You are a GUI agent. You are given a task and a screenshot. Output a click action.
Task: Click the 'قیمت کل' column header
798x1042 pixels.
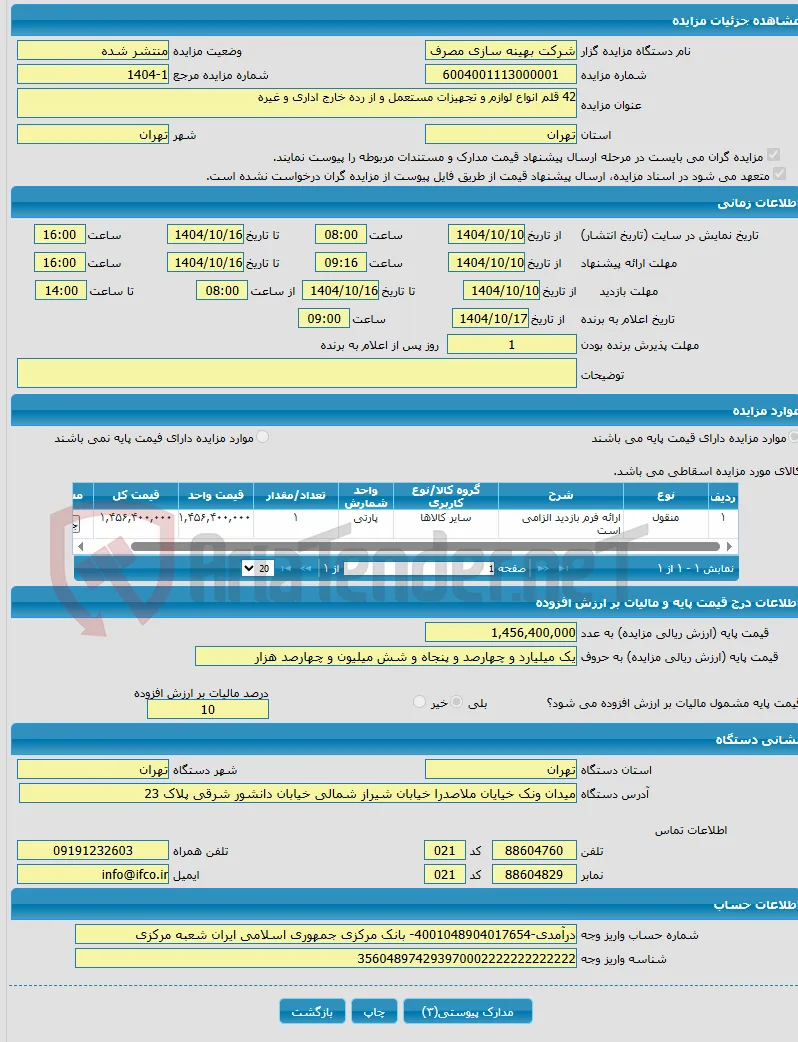(136, 496)
